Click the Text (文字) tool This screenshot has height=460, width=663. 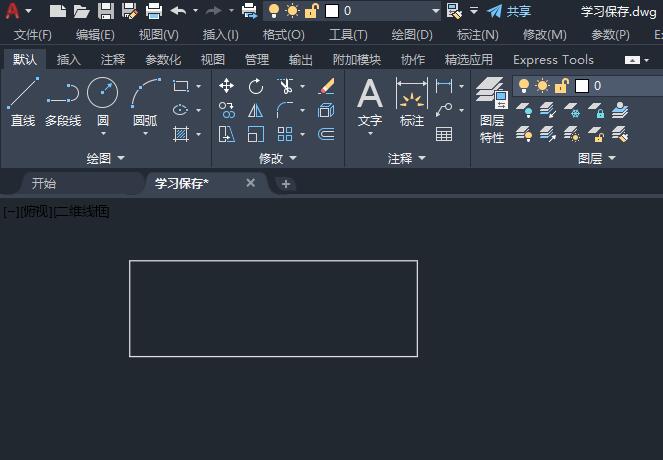(x=370, y=102)
